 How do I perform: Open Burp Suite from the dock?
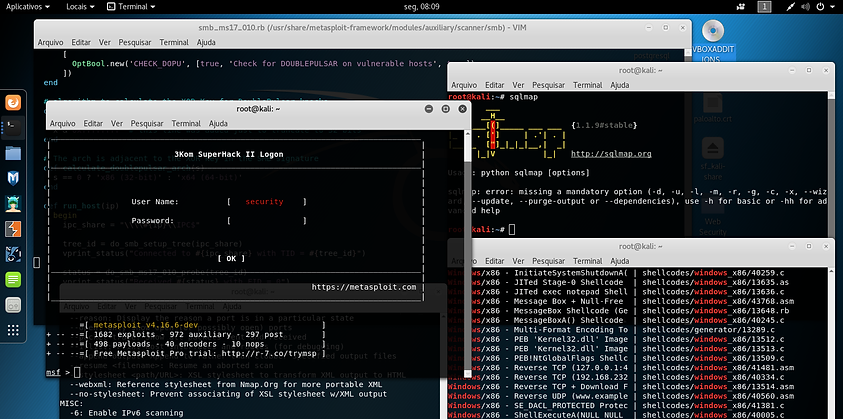13,229
